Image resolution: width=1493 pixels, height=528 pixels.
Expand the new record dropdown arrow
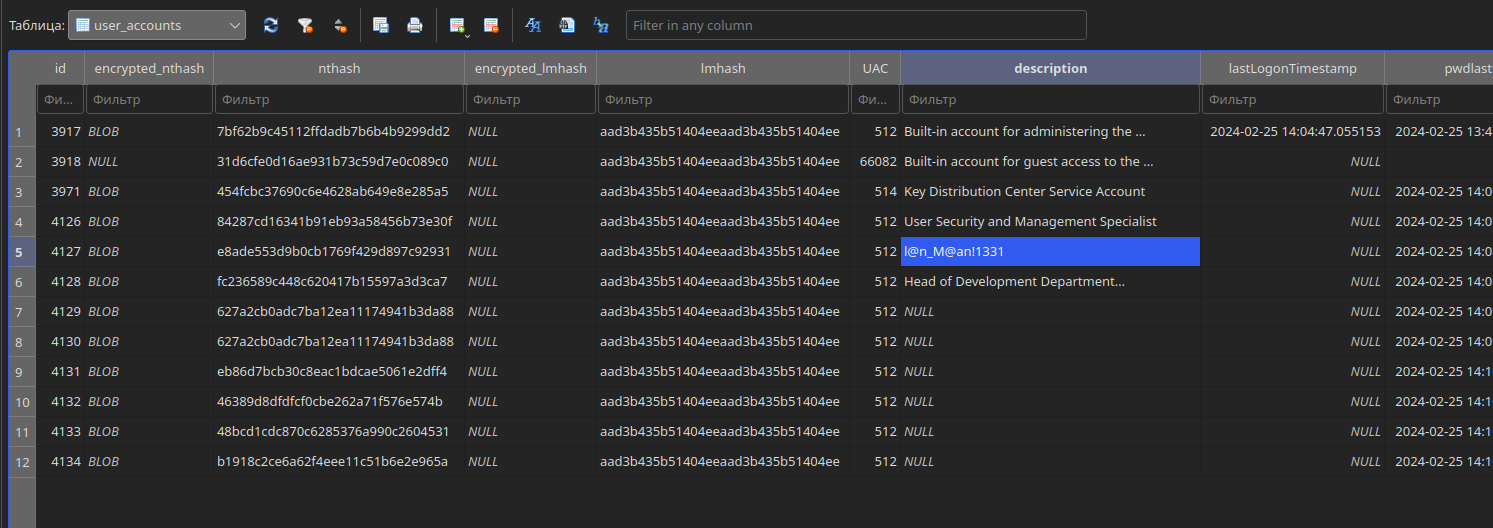(467, 35)
